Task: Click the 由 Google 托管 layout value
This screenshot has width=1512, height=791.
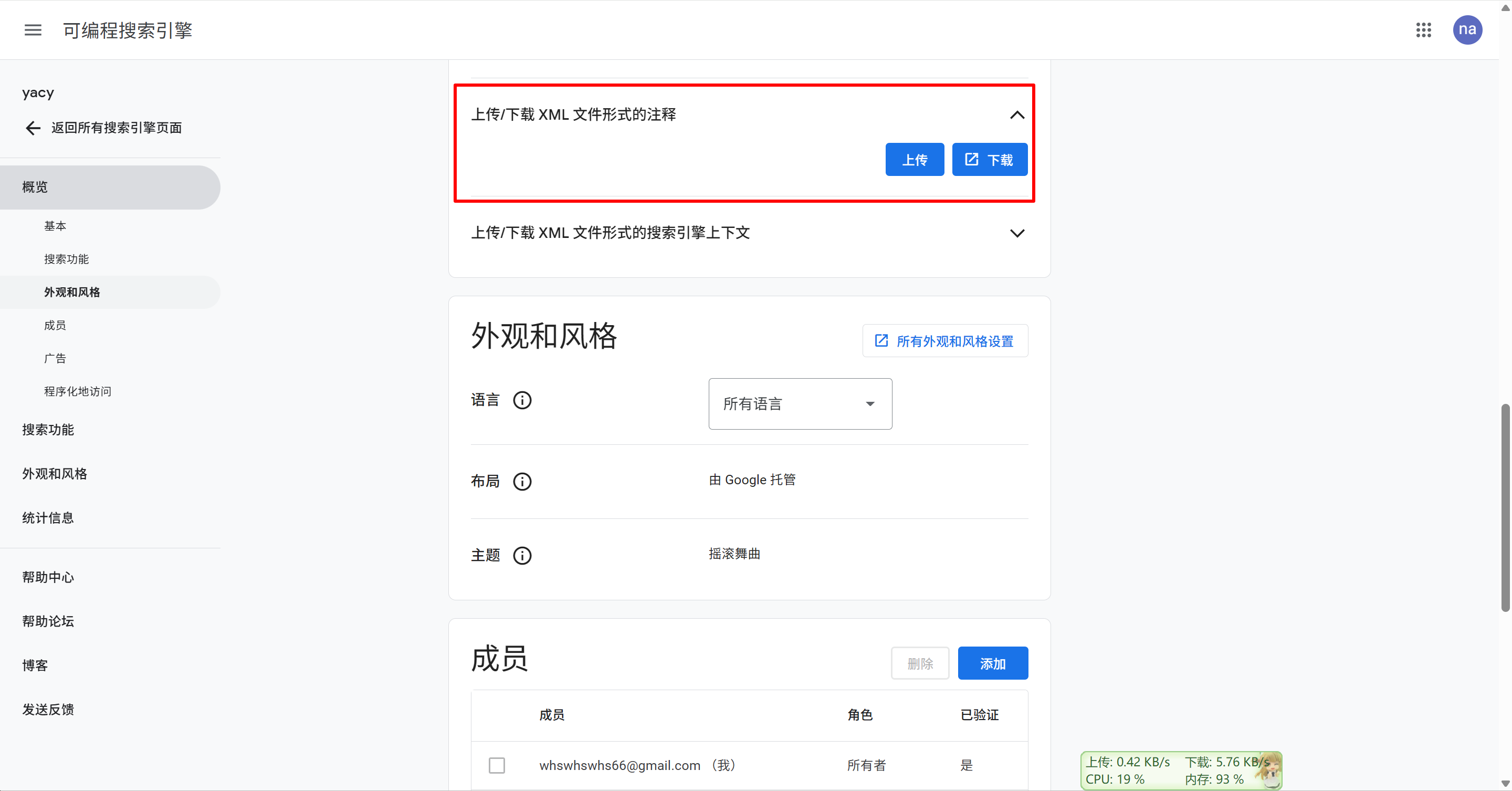Action: 752,480
